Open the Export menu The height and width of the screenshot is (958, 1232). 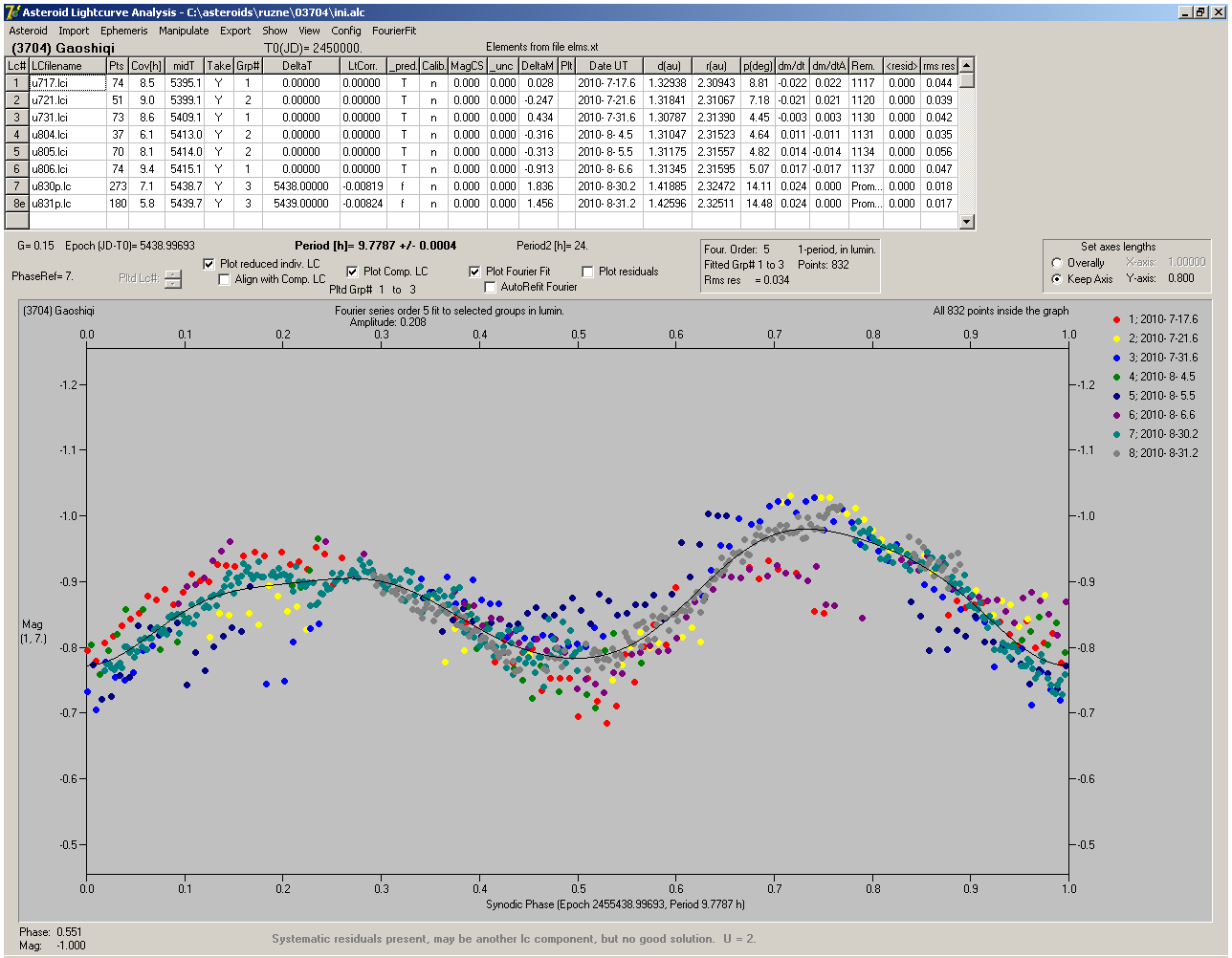click(x=235, y=31)
